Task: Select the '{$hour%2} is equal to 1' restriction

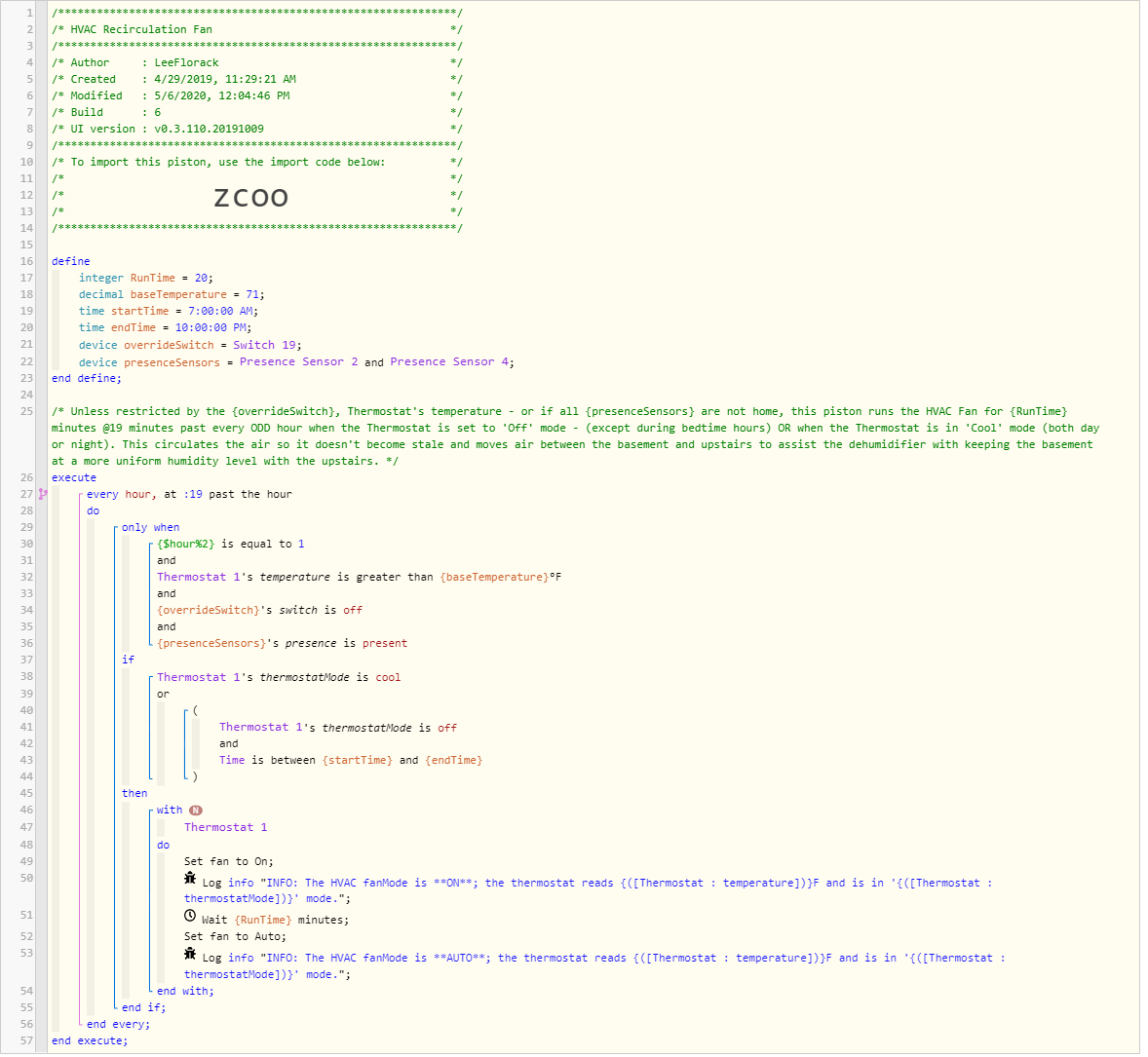Action: point(231,545)
